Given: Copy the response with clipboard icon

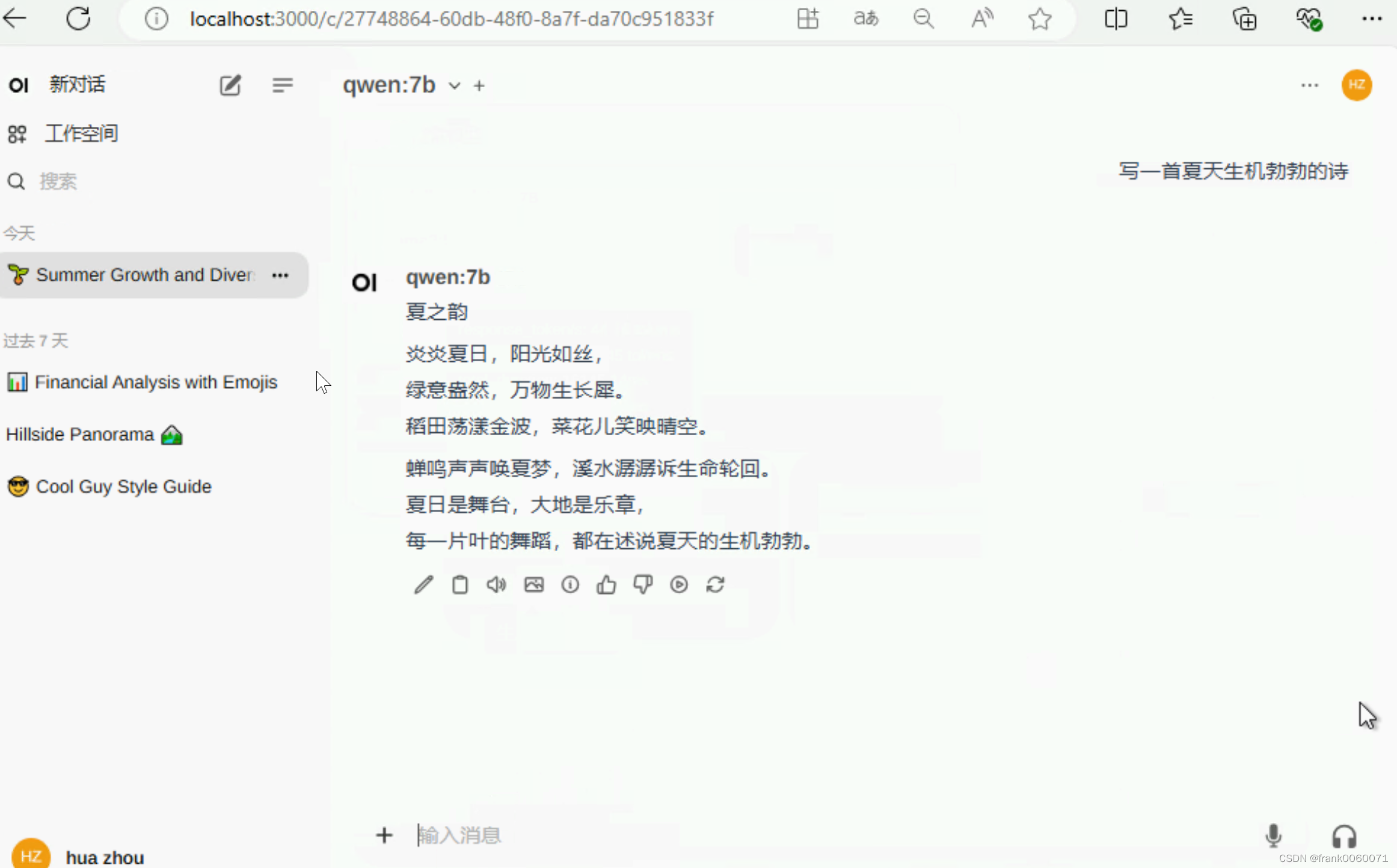Looking at the screenshot, I should [460, 585].
